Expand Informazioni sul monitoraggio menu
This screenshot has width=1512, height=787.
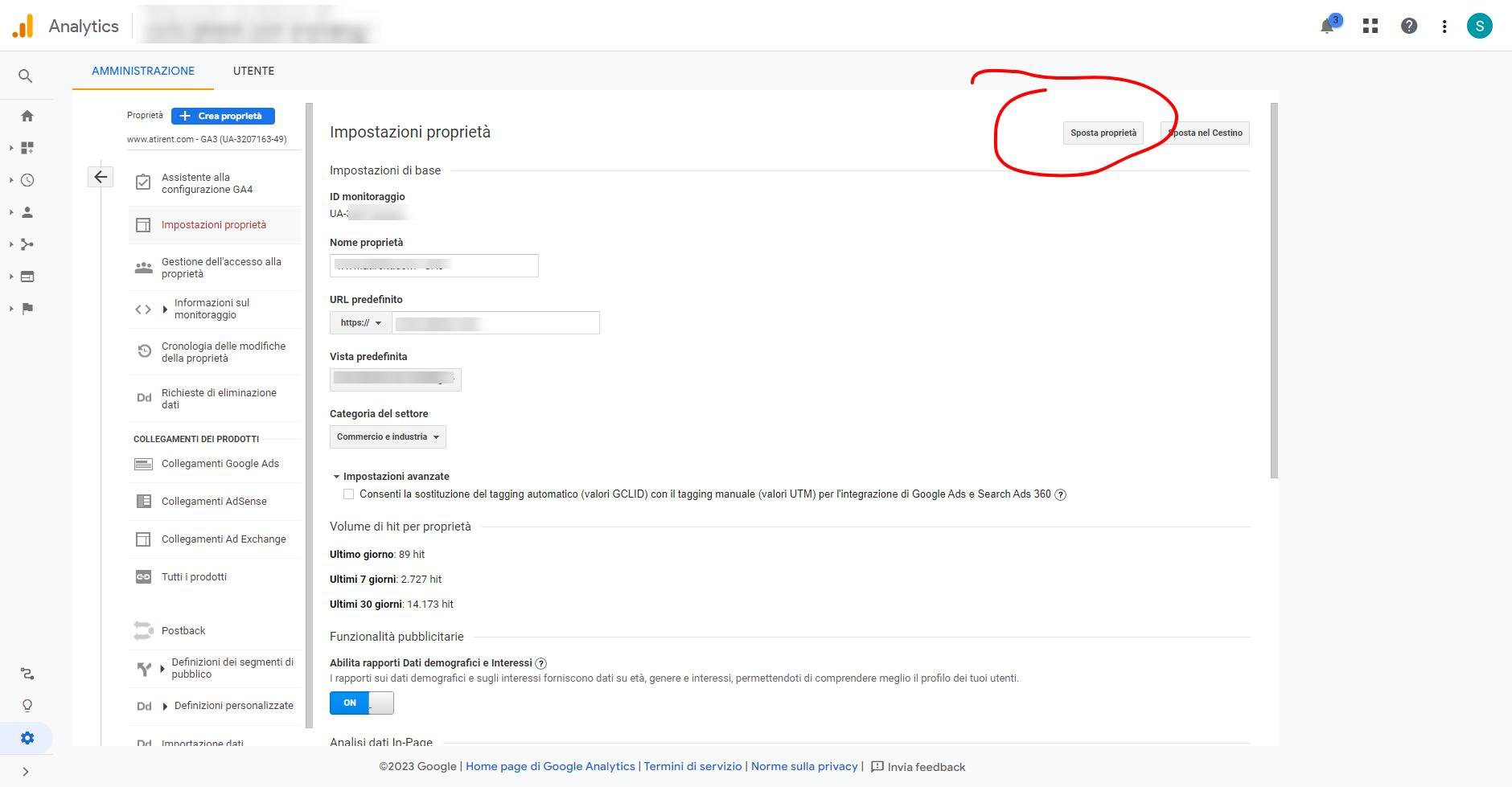pos(166,309)
